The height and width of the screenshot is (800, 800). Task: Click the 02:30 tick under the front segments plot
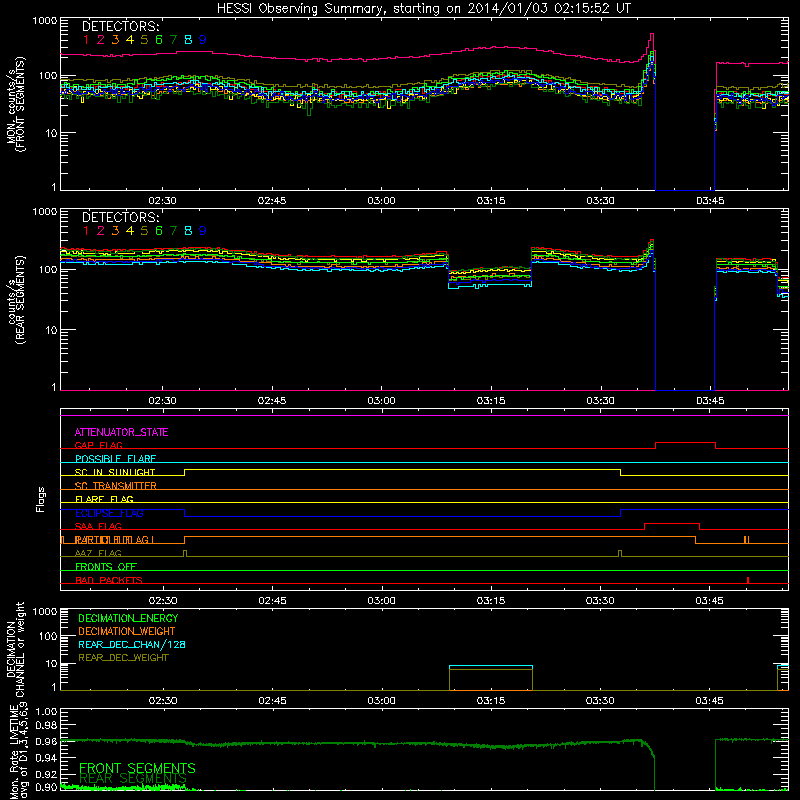pos(162,201)
